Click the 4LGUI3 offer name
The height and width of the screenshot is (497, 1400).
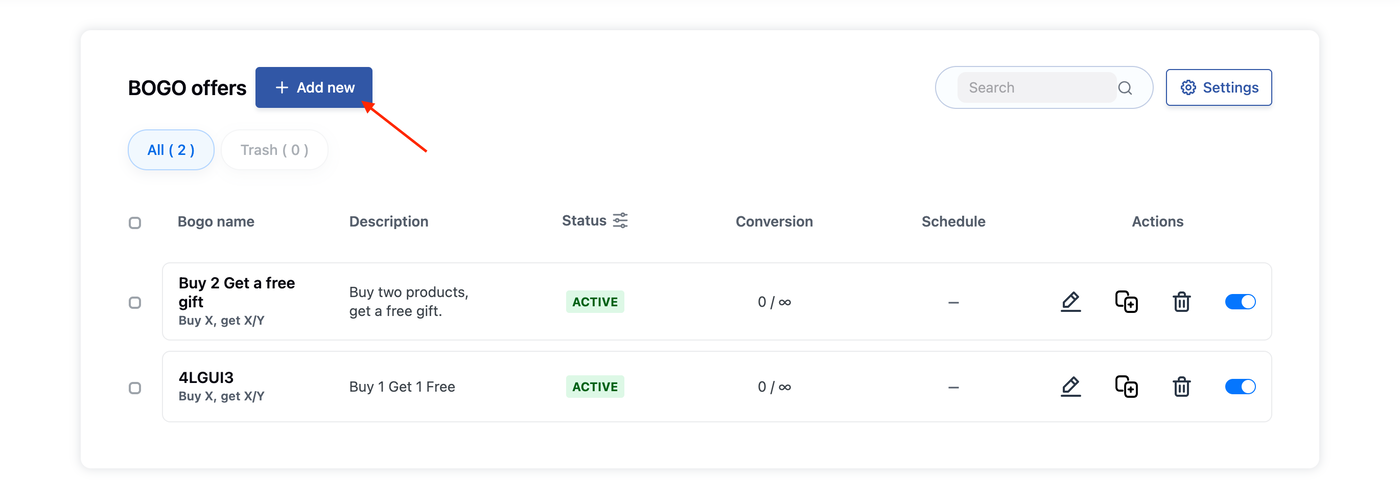pos(206,378)
